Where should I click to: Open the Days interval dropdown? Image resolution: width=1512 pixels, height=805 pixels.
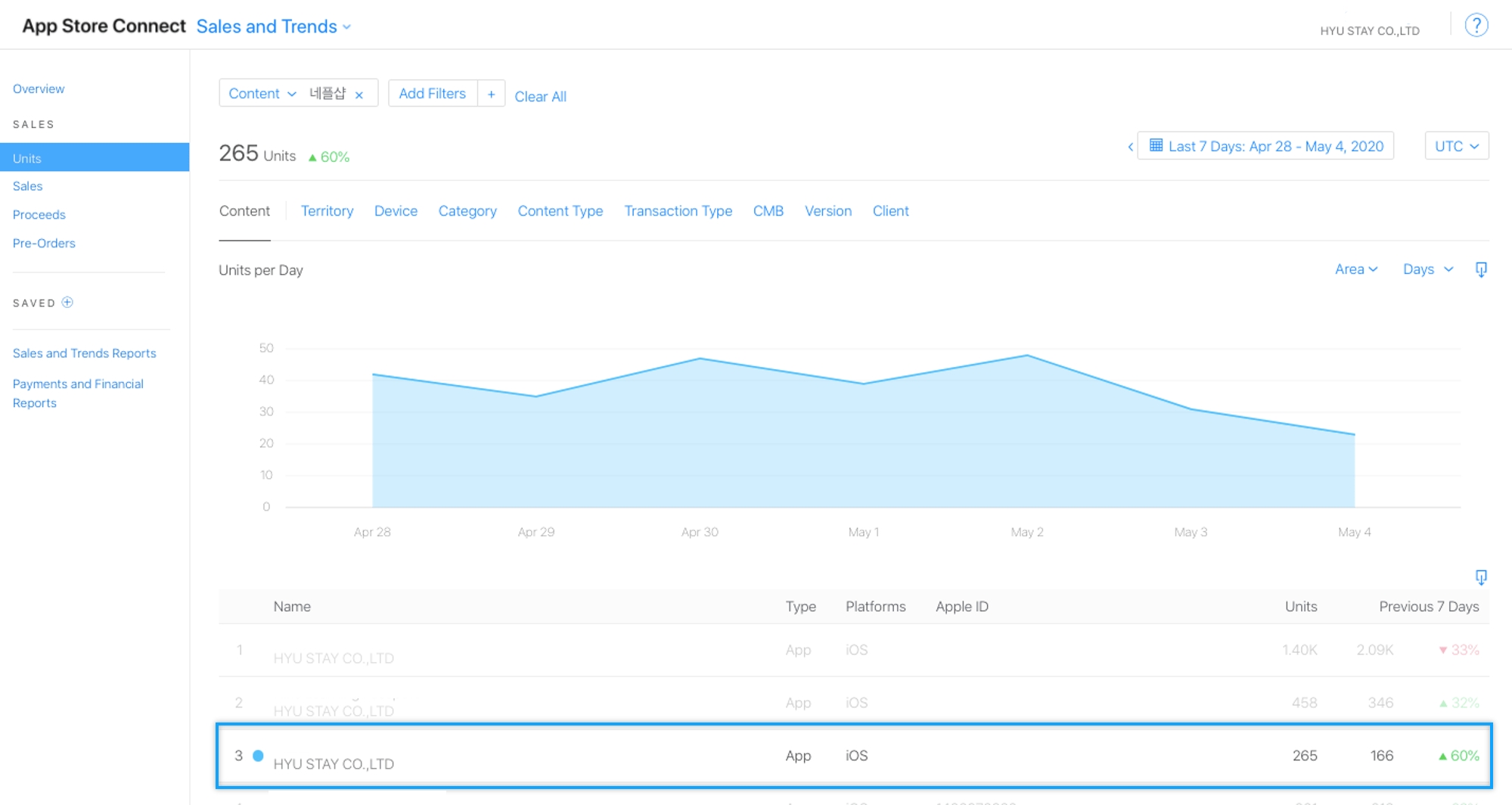1427,269
